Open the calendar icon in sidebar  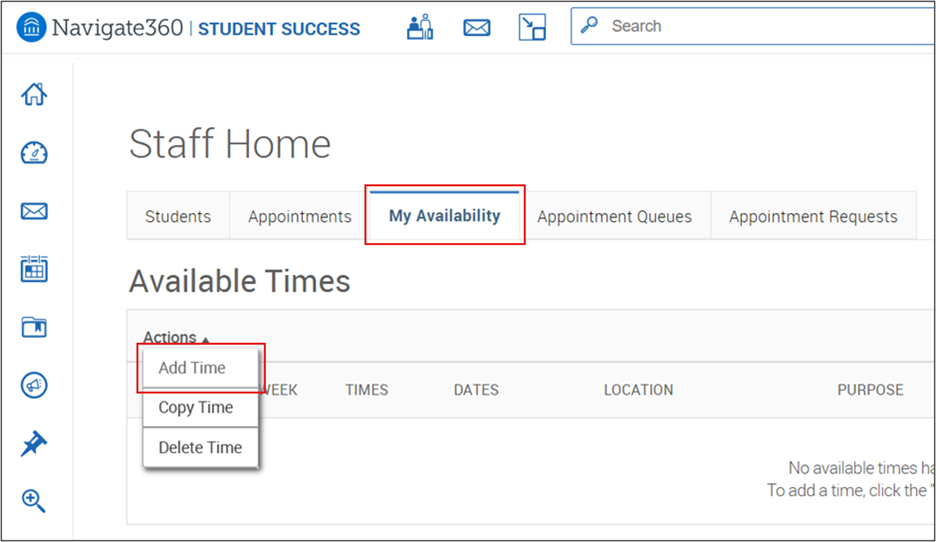point(34,269)
